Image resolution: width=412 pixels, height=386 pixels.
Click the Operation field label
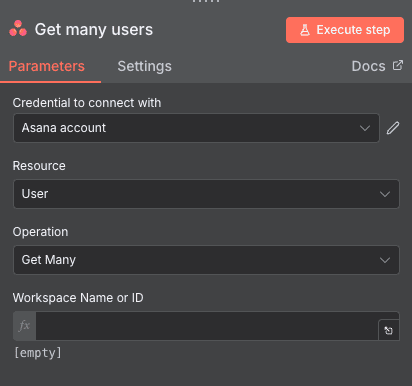(x=40, y=232)
